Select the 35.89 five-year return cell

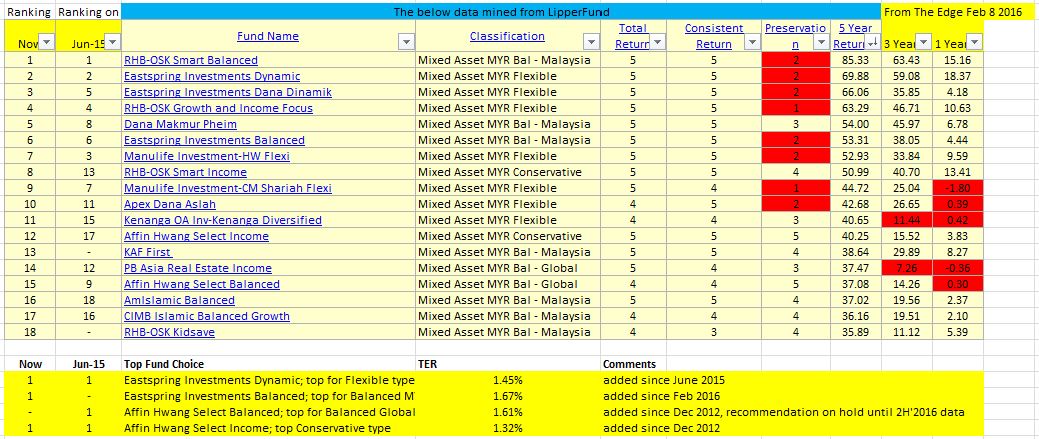855,332
